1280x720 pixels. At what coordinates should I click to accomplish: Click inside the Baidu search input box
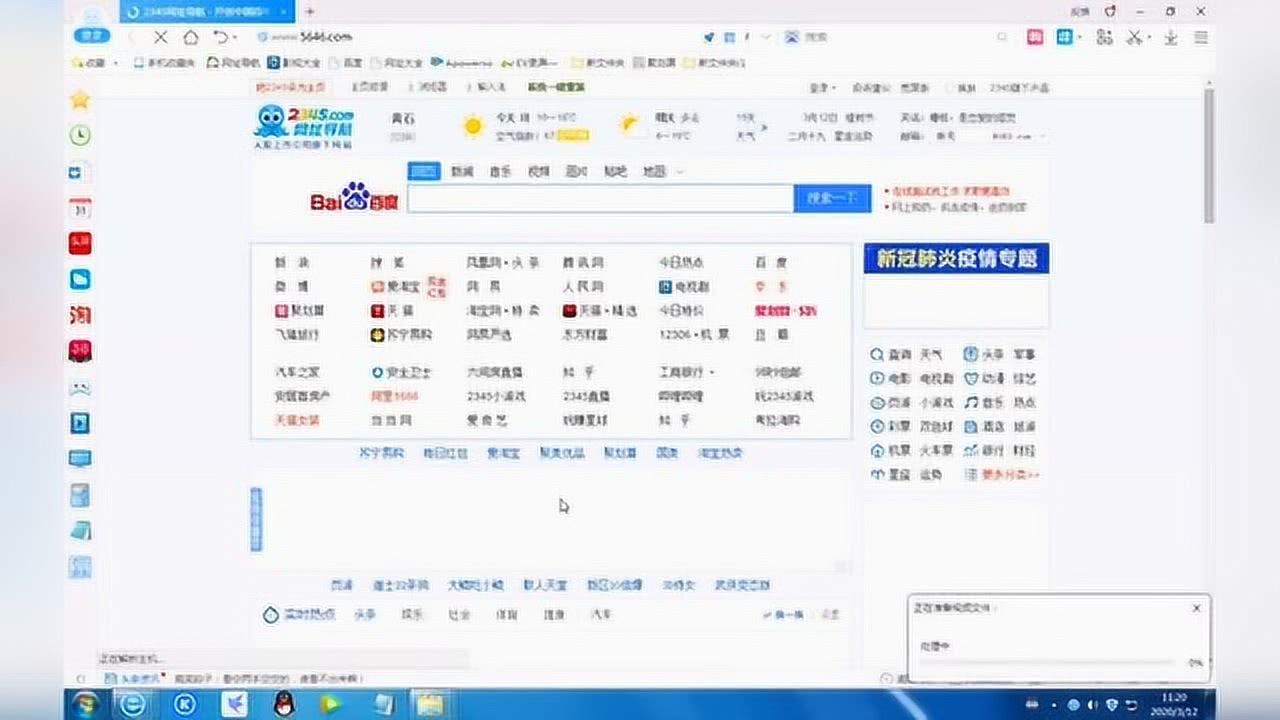pos(600,198)
